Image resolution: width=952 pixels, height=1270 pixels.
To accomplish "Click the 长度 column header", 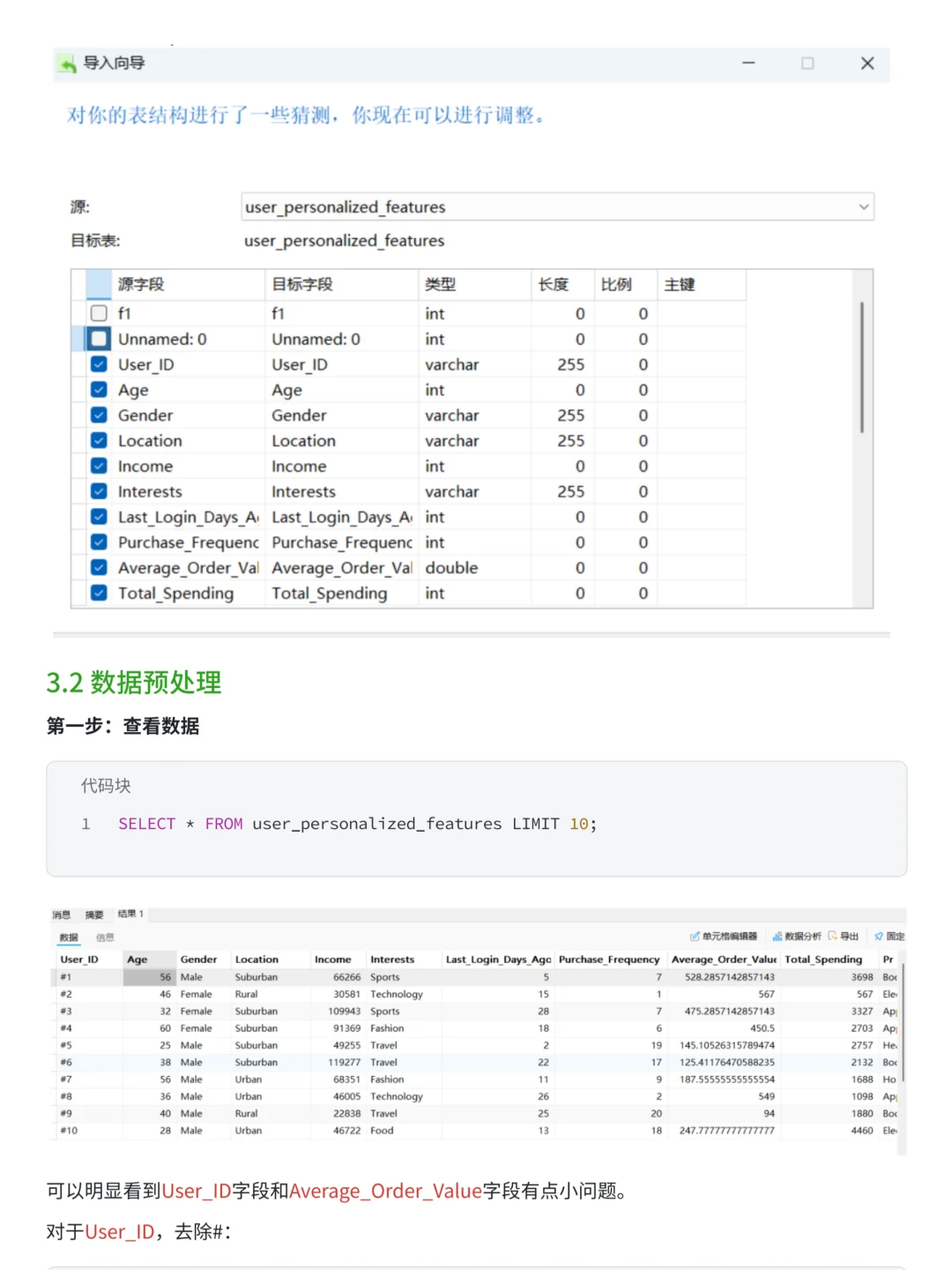I will [562, 284].
